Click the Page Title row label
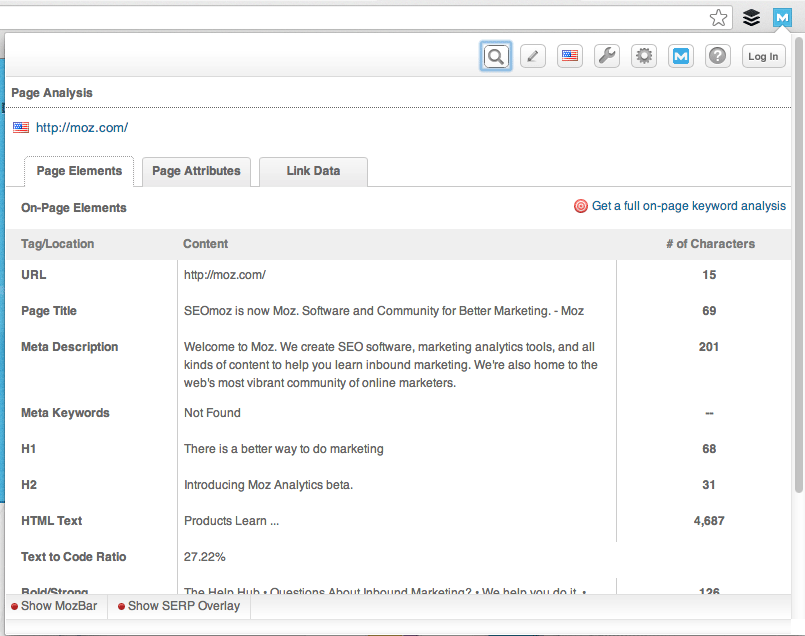Viewport: 805px width, 636px height. pos(49,311)
